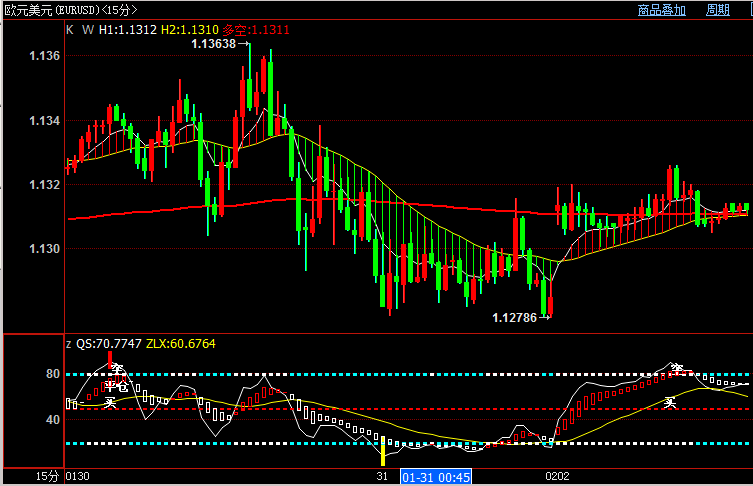Click the 15分 timeframe label

47,477
